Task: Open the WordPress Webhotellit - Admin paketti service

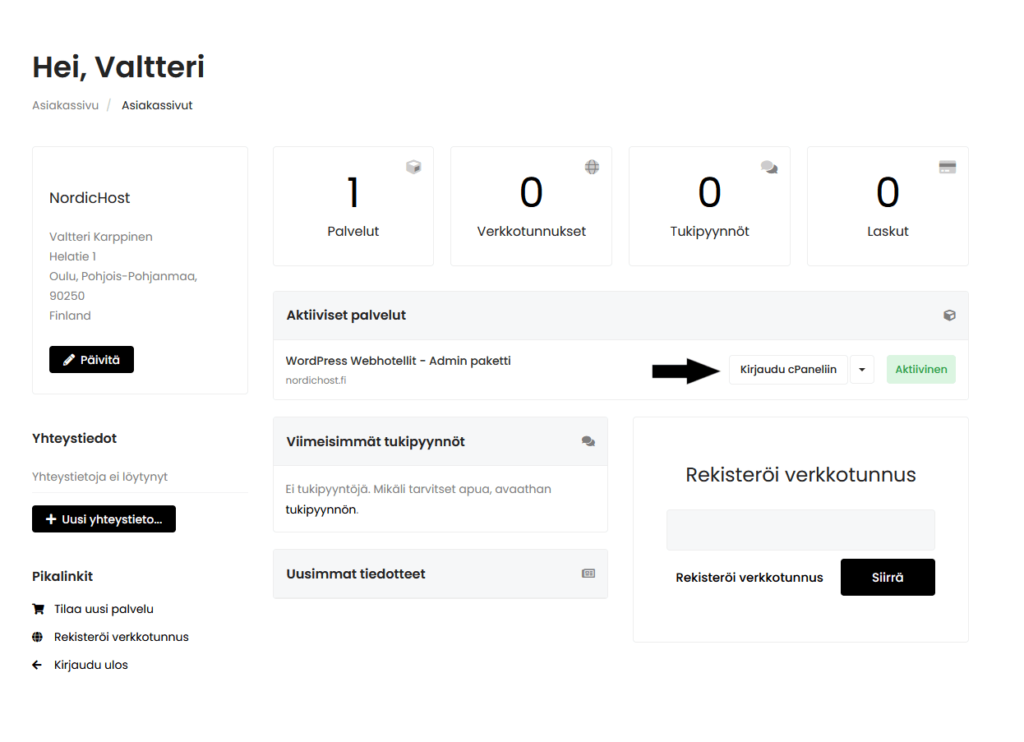Action: 398,360
